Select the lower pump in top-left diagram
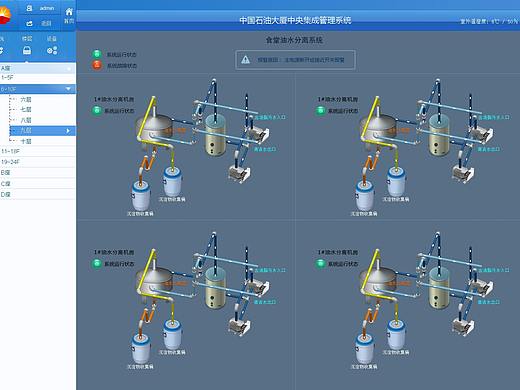 point(239,173)
